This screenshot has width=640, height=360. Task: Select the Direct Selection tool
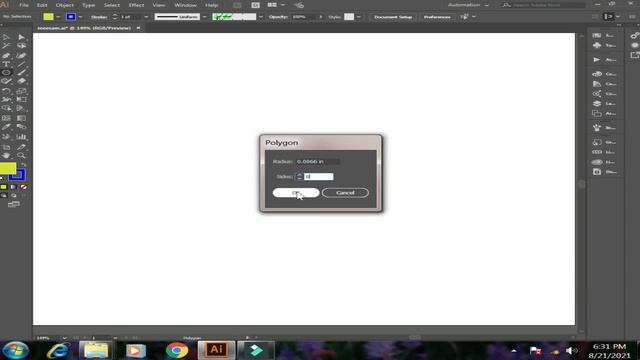(x=21, y=37)
